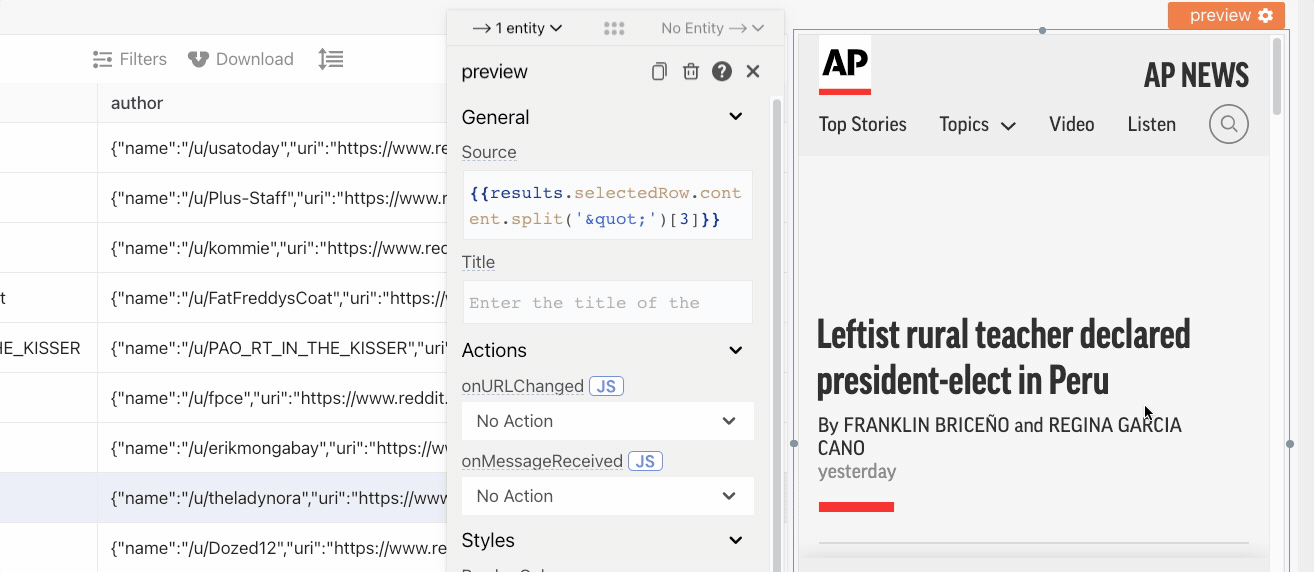The height and width of the screenshot is (572, 1314).
Task: Open Top Stories in AP News
Action: [x=862, y=125]
